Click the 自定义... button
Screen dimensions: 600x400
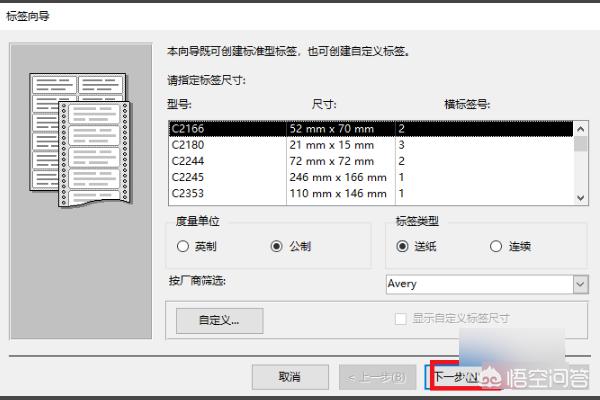(x=216, y=320)
